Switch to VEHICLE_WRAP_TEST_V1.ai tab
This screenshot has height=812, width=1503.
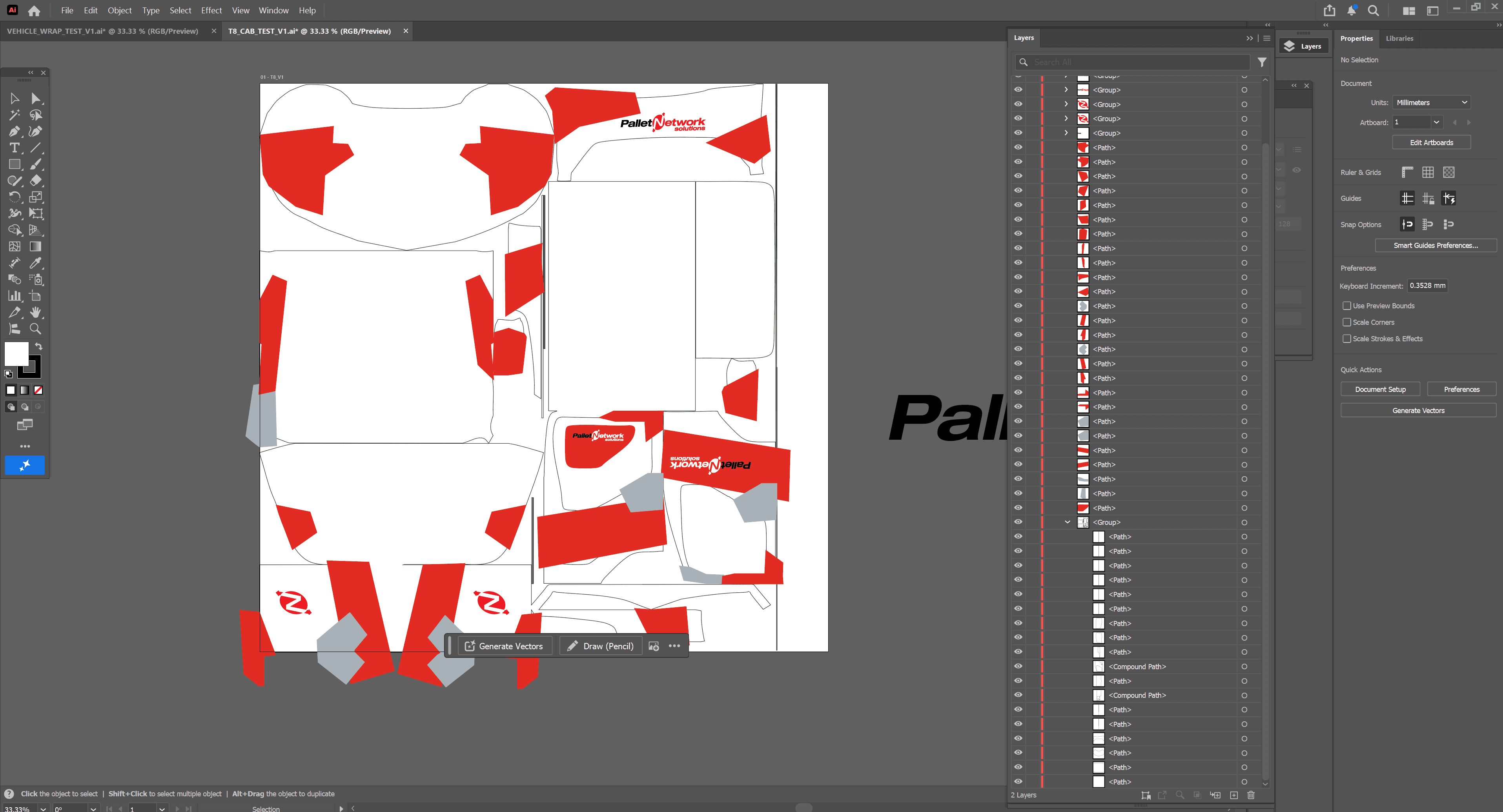click(103, 31)
